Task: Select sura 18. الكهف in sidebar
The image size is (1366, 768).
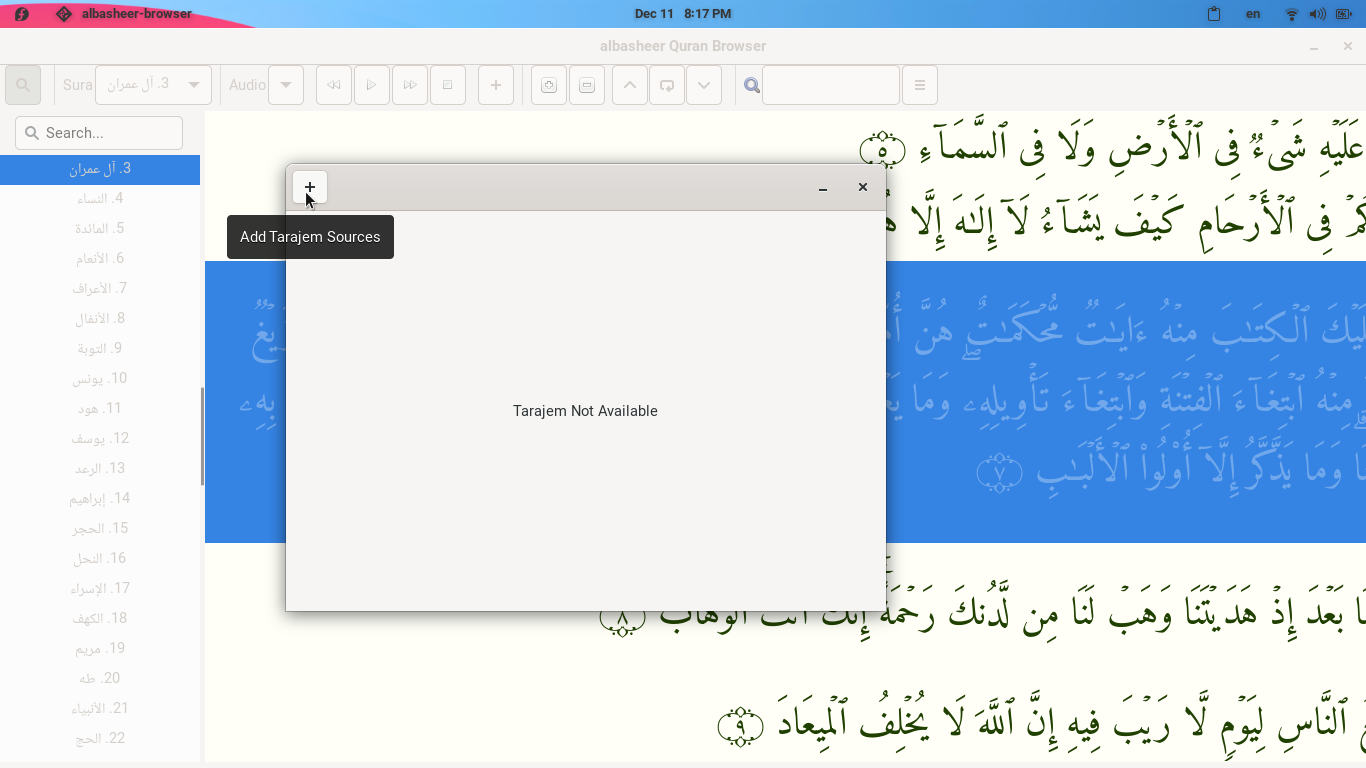Action: pyautogui.click(x=100, y=619)
